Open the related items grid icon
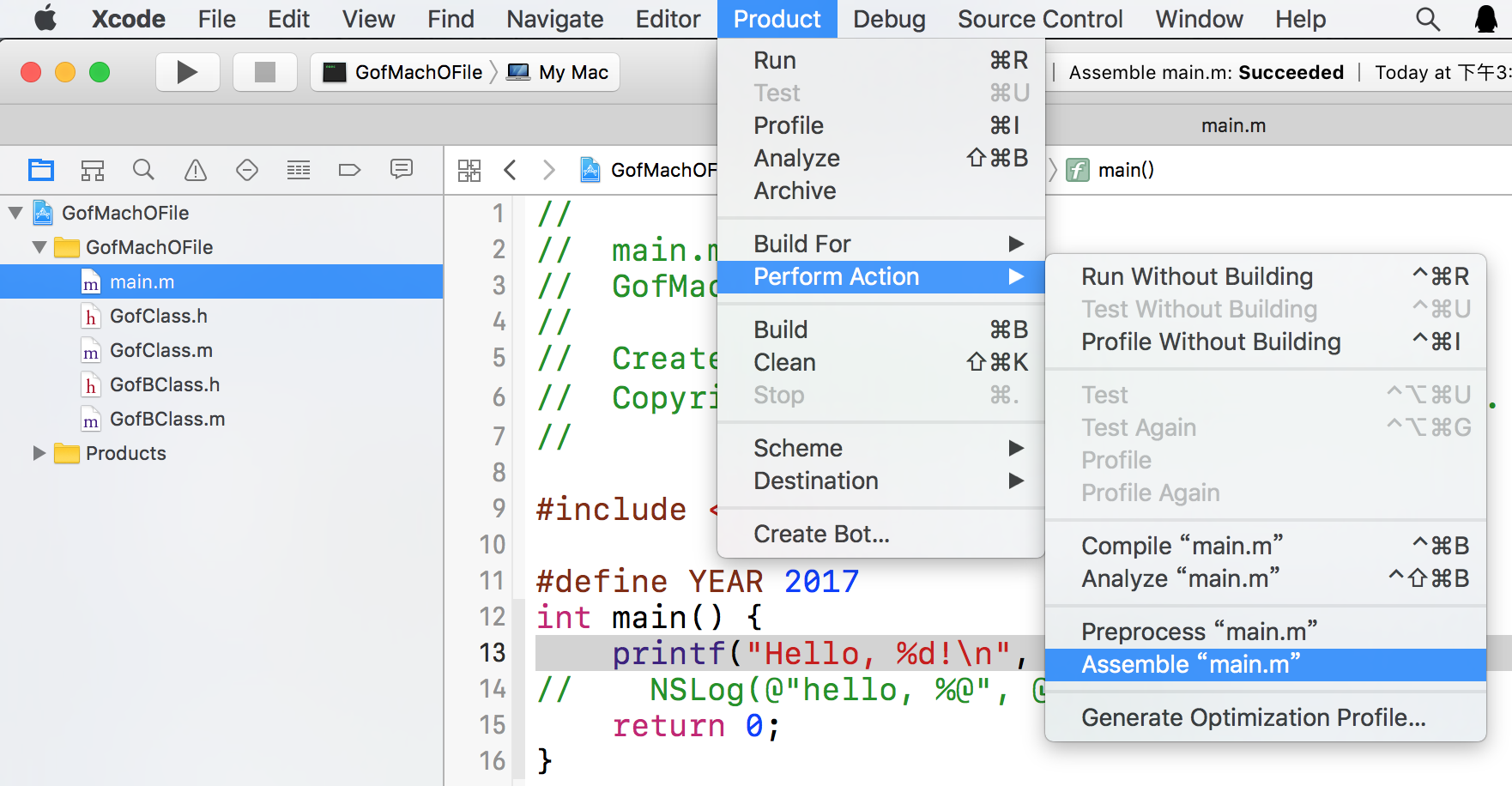 tap(469, 170)
